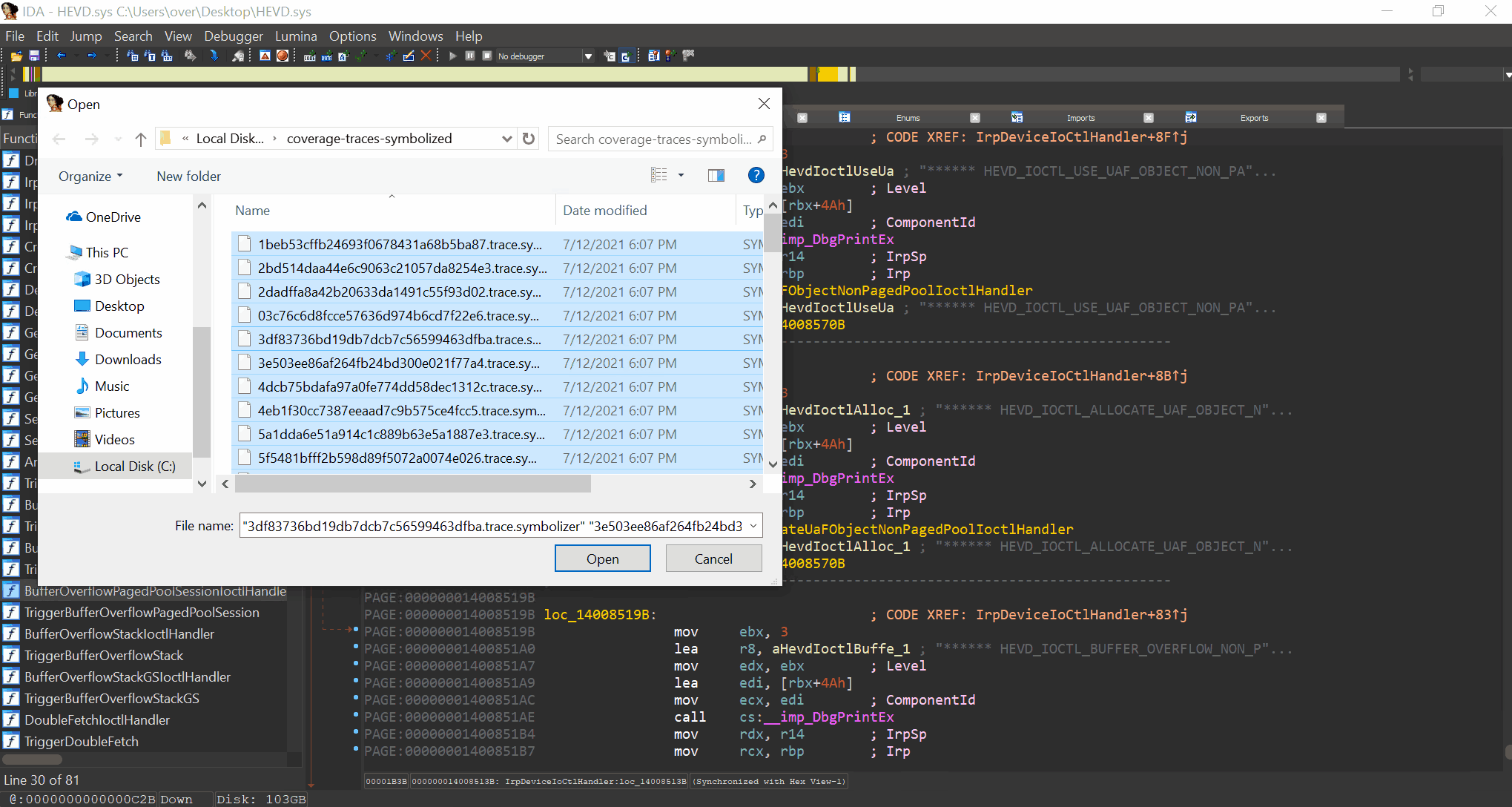Click the jump forward arrow icon
The width and height of the screenshot is (1512, 807).
[92, 56]
